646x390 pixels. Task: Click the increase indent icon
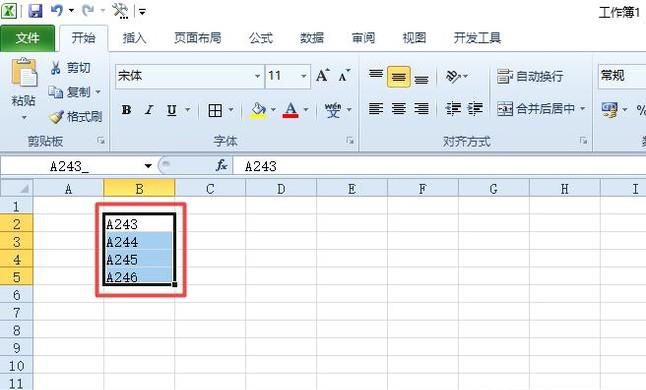point(475,109)
